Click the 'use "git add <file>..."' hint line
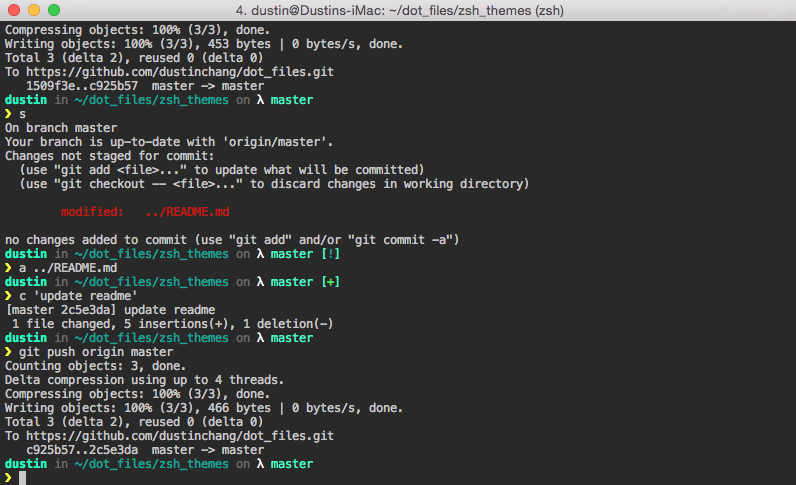Viewport: 796px width, 485px height. (x=221, y=170)
